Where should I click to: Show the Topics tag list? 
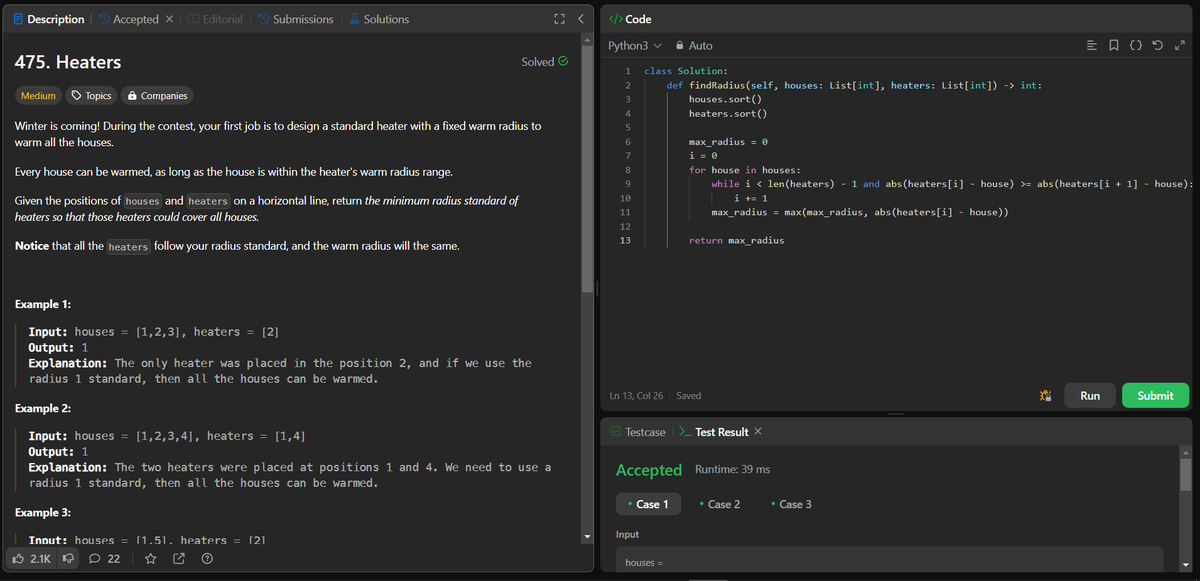click(x=91, y=96)
